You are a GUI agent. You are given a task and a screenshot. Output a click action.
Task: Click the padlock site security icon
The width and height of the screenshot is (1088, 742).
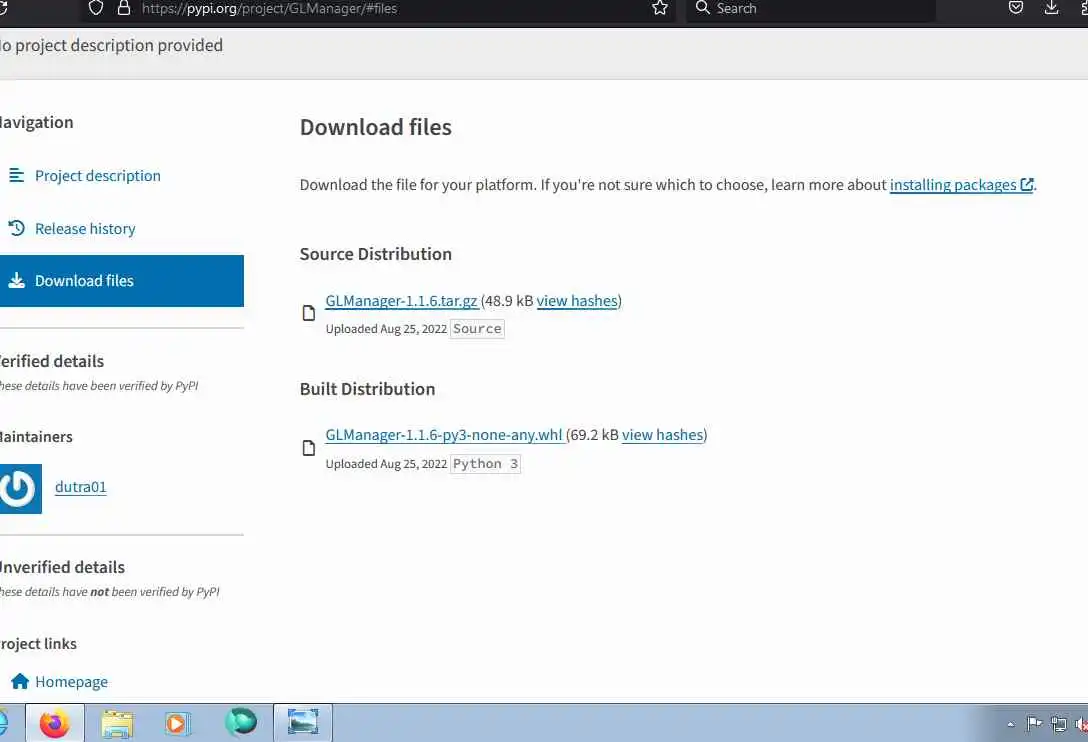124,8
